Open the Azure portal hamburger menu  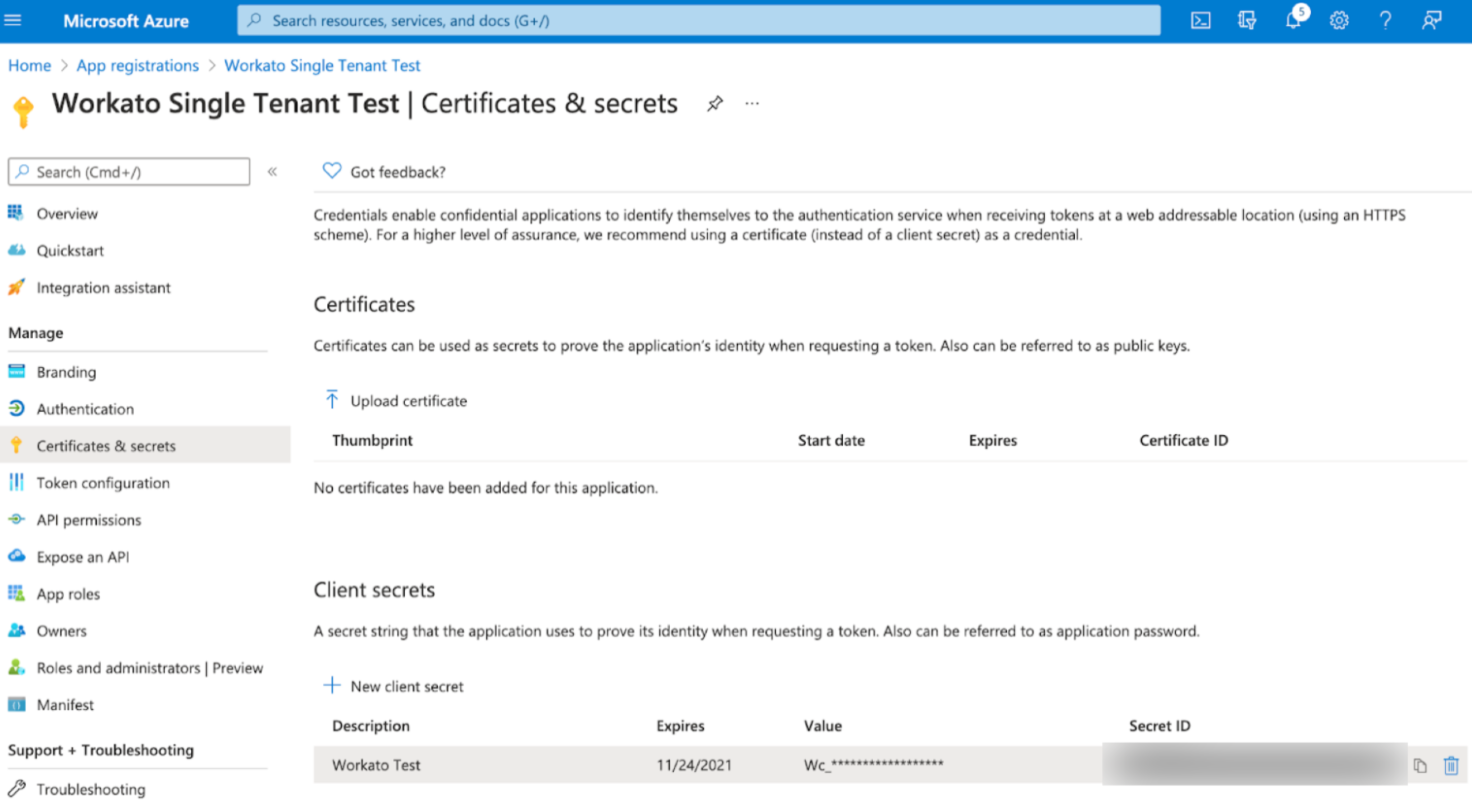[x=14, y=20]
